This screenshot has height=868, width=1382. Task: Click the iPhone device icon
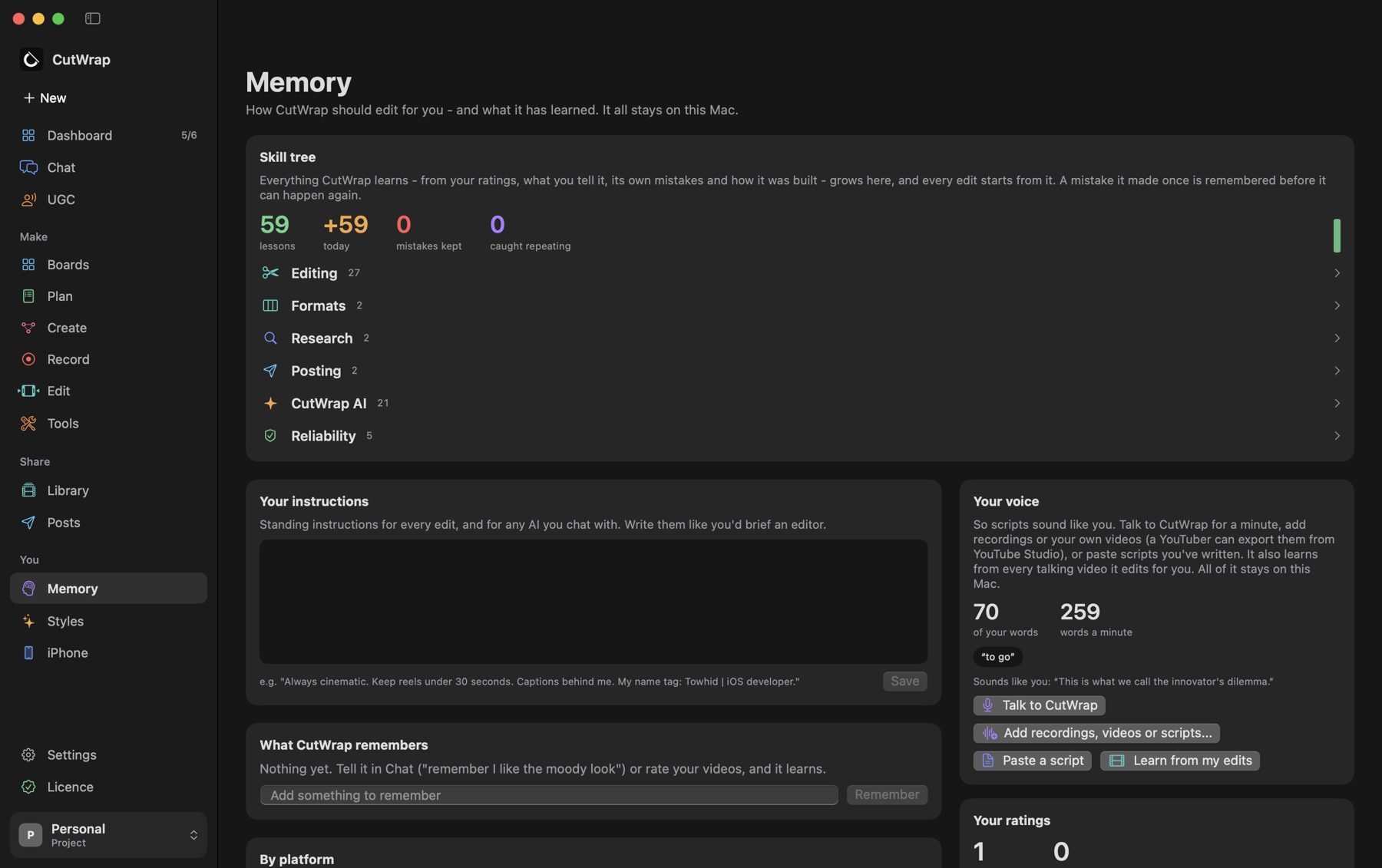[28, 653]
